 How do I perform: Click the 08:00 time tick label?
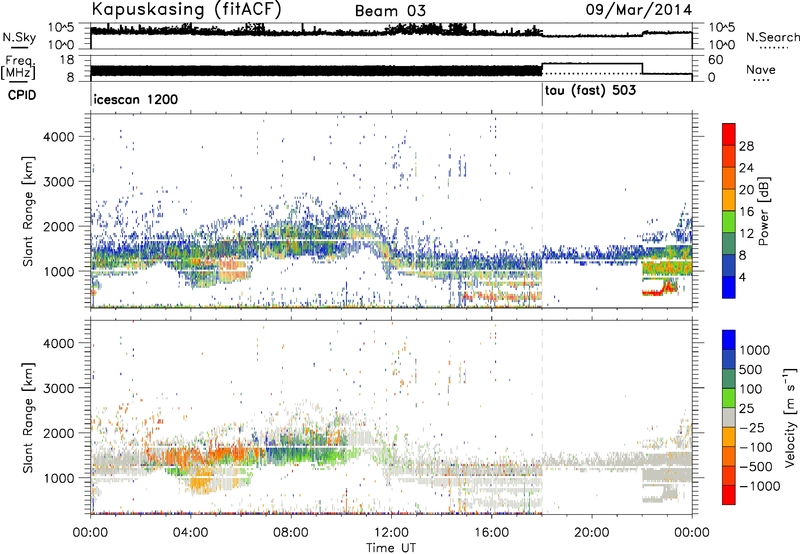(x=290, y=533)
